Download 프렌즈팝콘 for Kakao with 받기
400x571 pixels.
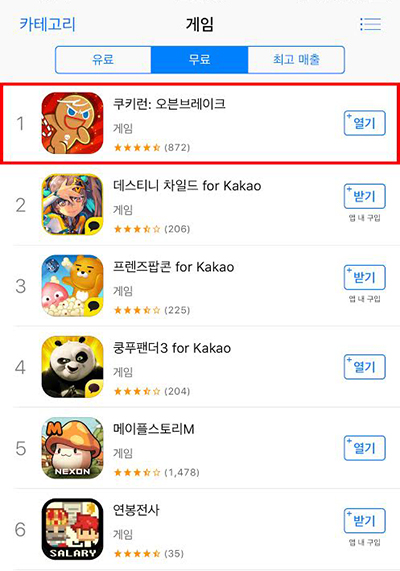point(365,277)
